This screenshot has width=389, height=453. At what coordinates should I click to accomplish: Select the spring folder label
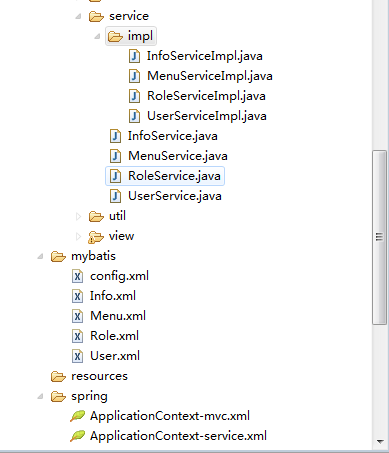click(x=89, y=397)
